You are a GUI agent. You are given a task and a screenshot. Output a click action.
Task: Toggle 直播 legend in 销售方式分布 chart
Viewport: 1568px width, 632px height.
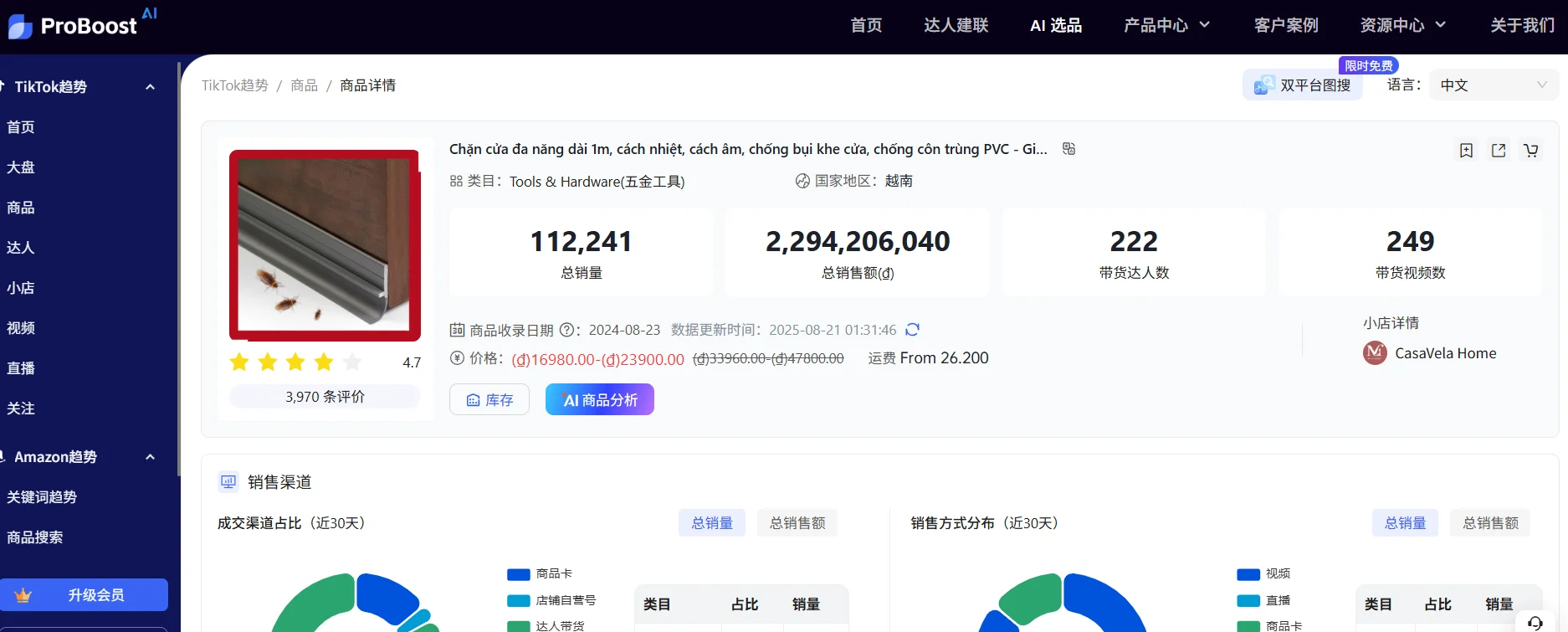pyautogui.click(x=1263, y=601)
